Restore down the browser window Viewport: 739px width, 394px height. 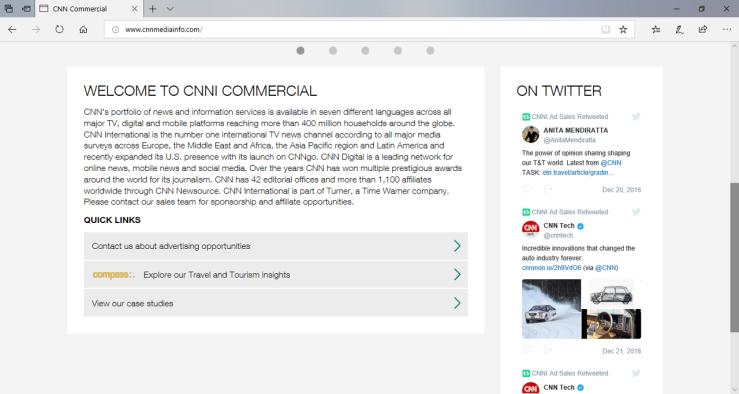pyautogui.click(x=701, y=8)
